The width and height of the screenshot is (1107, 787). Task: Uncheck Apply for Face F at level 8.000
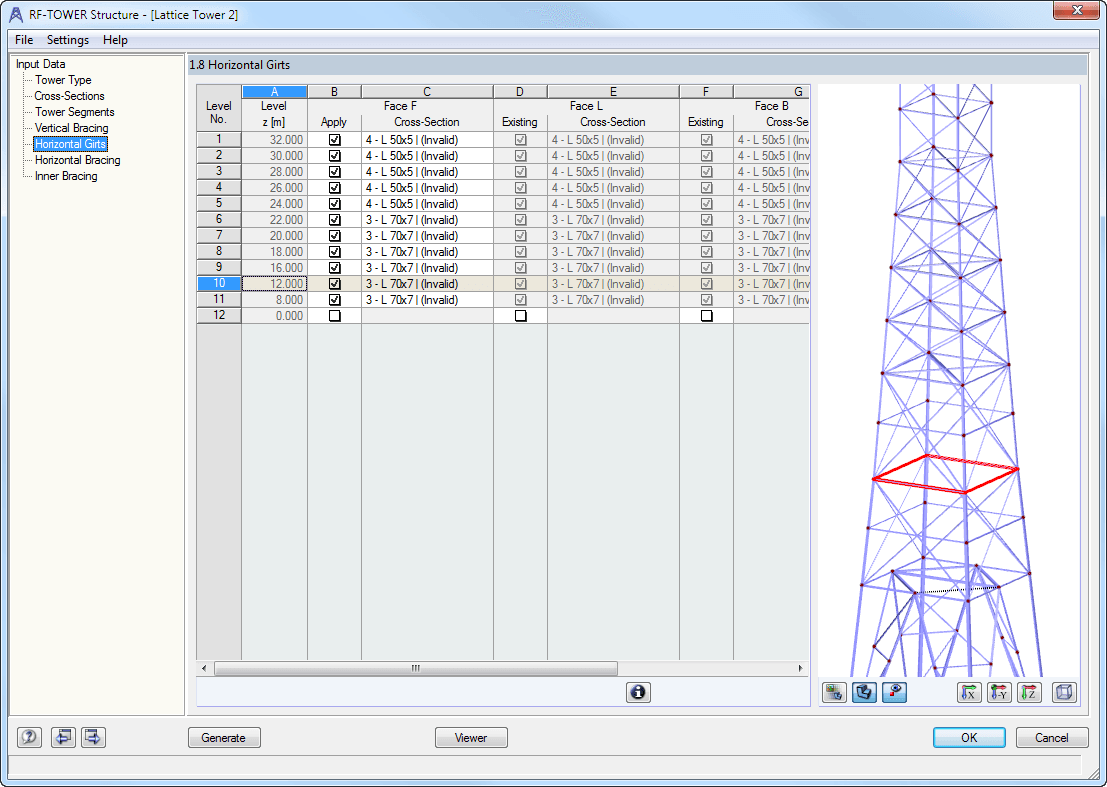click(x=335, y=300)
